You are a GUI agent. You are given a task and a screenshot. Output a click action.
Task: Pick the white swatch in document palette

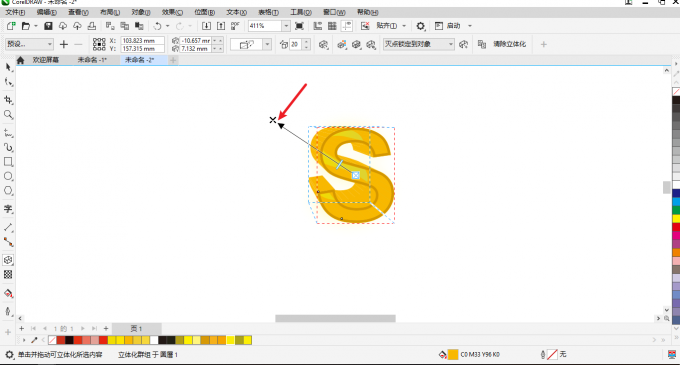pyautogui.click(x=154, y=340)
